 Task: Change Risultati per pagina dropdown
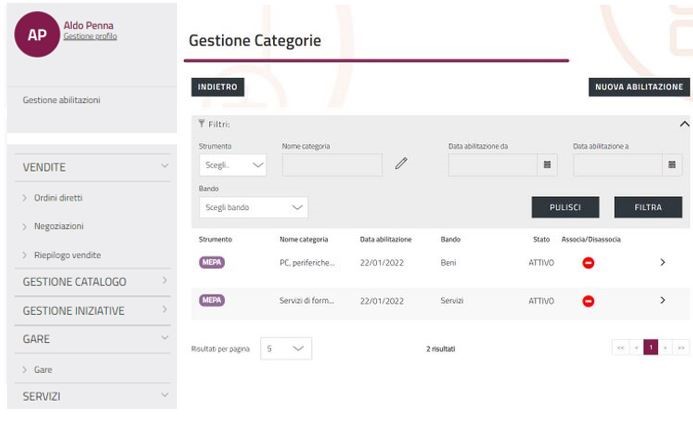click(x=286, y=348)
